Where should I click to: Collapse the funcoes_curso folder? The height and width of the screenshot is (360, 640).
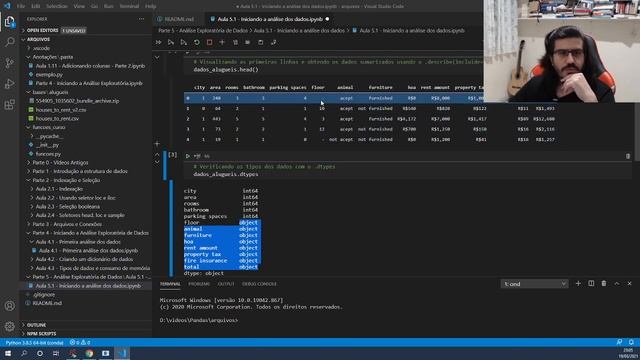(x=49, y=127)
